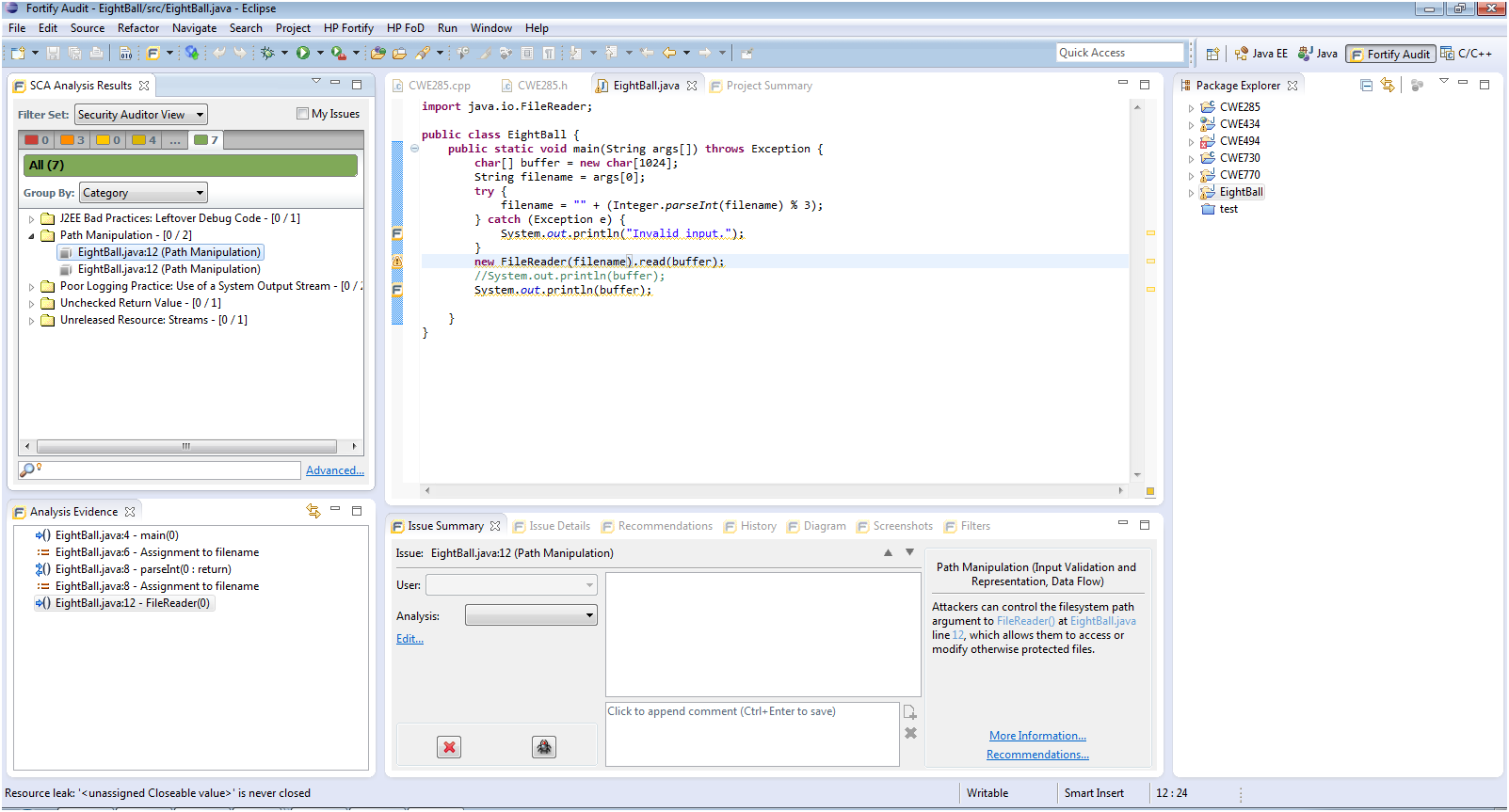The image size is (1509, 812).
Task: Expand Unchecked Return Value folder
Action: click(31, 304)
